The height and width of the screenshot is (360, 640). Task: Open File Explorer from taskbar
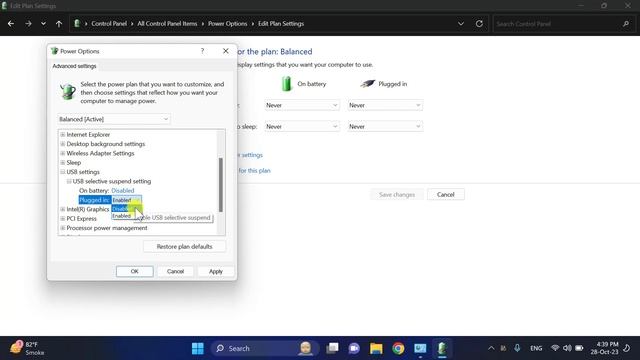tap(376, 348)
